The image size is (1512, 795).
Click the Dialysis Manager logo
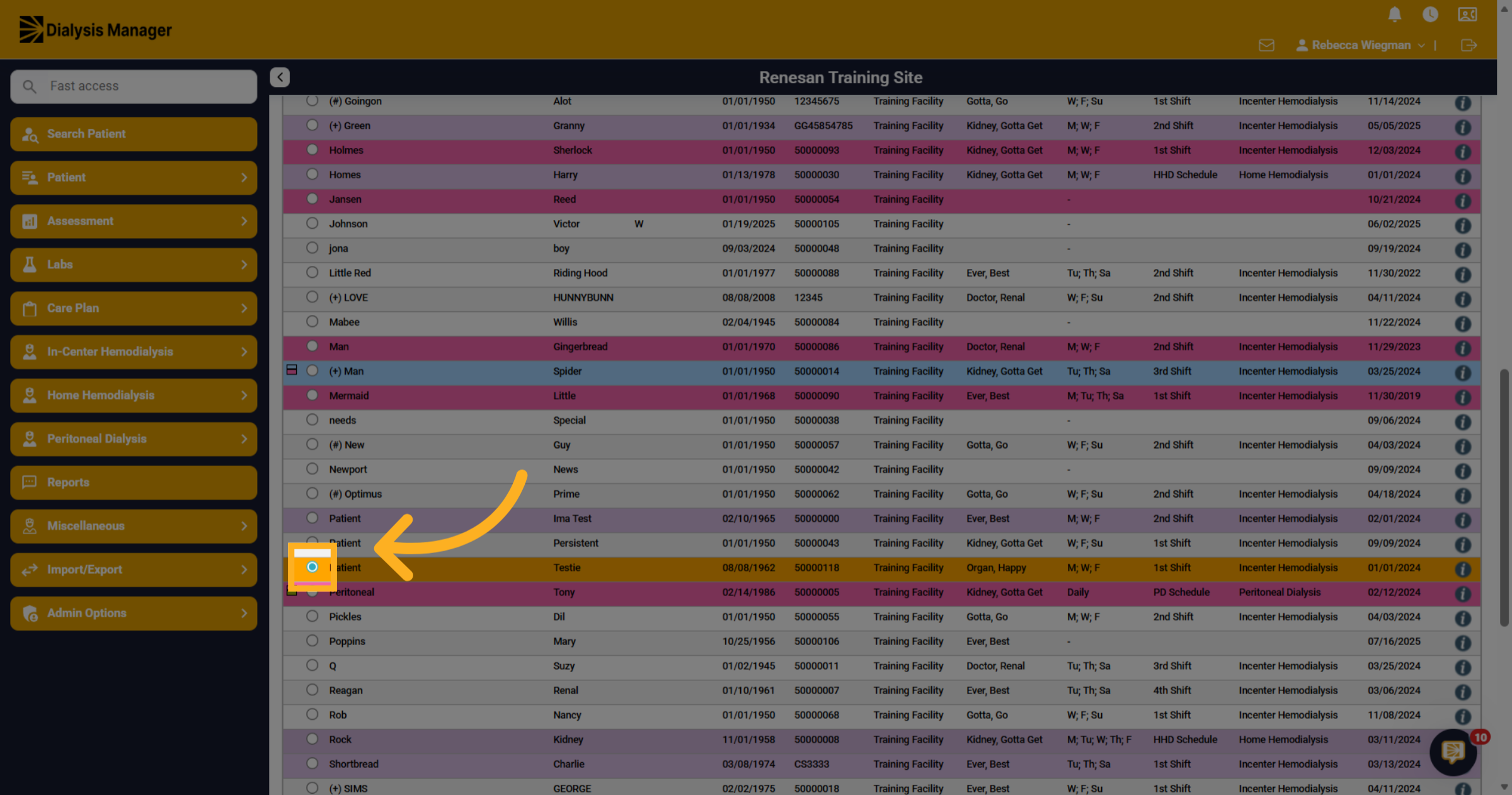pyautogui.click(x=95, y=30)
